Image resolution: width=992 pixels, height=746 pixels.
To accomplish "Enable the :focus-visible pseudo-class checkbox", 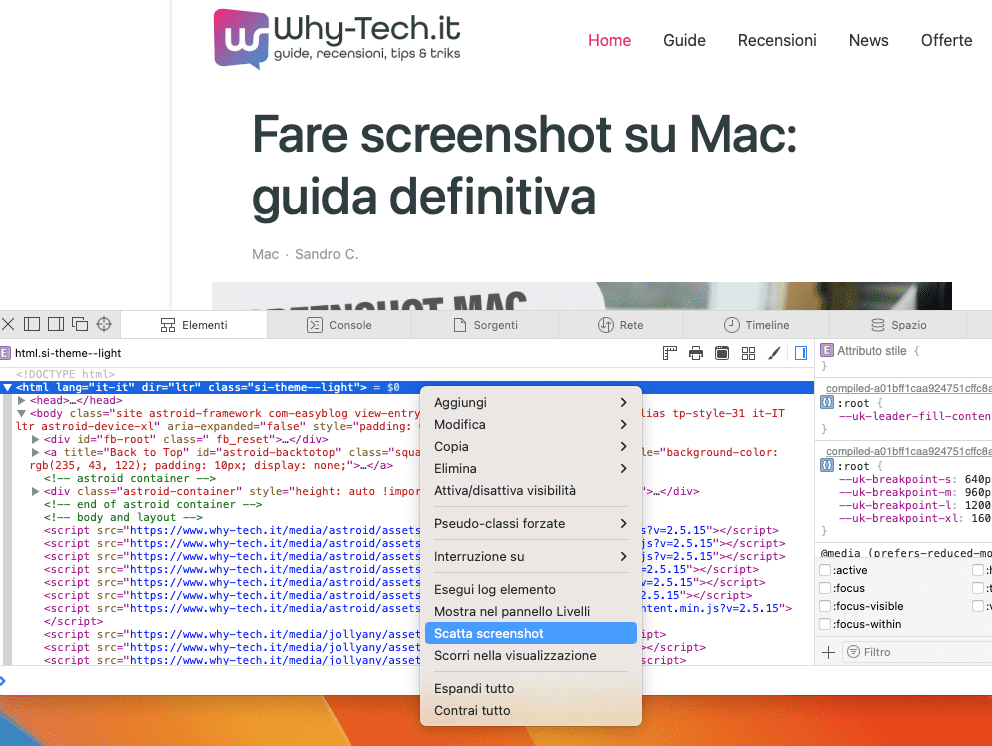I will [825, 606].
